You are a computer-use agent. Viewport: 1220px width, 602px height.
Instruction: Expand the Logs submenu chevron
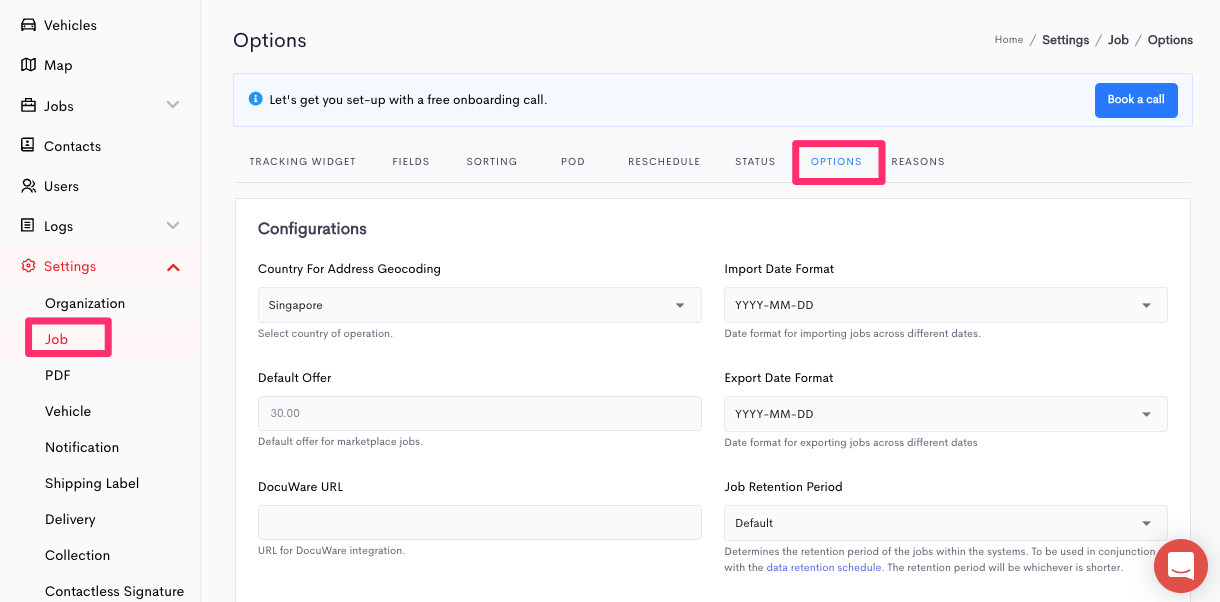coord(173,226)
